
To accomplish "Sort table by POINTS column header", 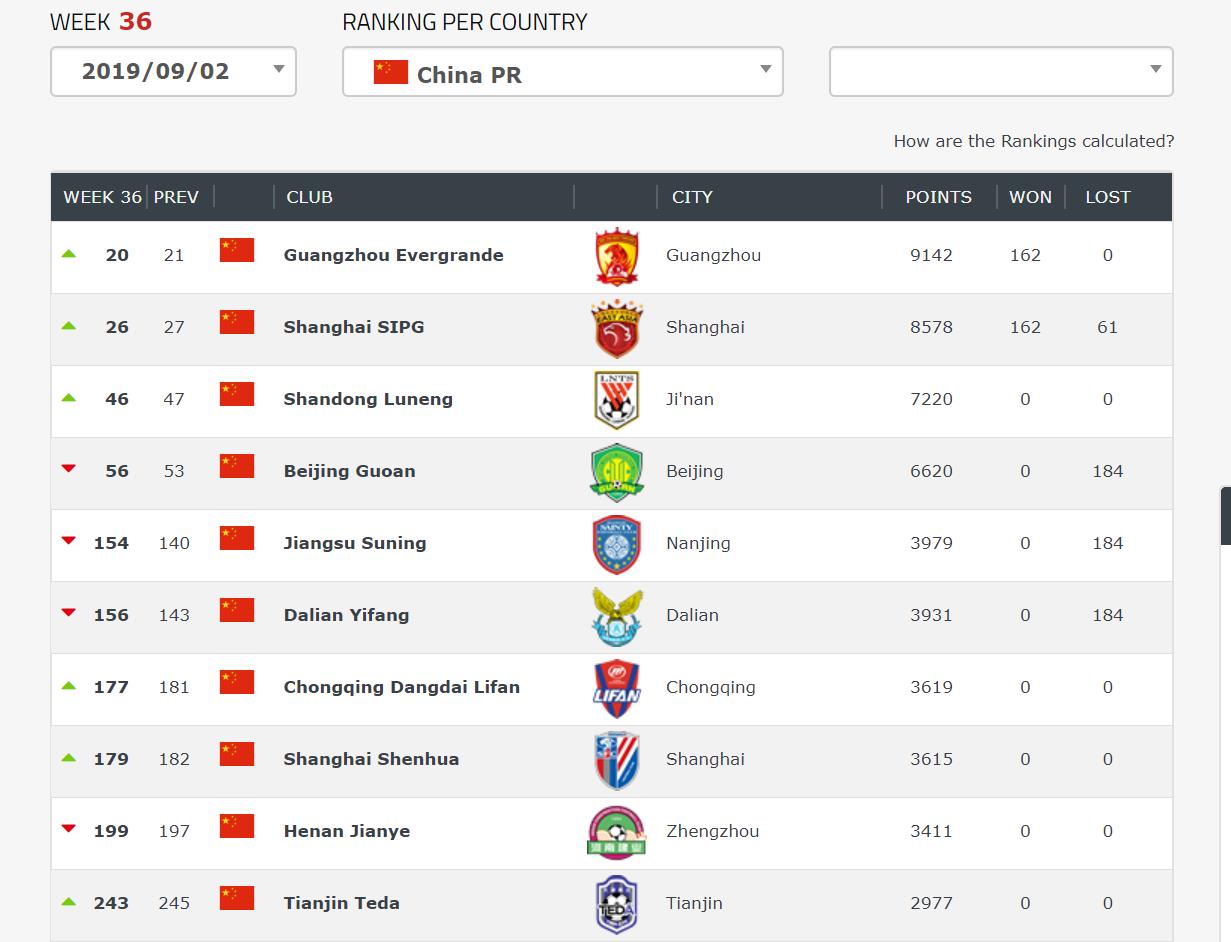I will click(x=938, y=197).
